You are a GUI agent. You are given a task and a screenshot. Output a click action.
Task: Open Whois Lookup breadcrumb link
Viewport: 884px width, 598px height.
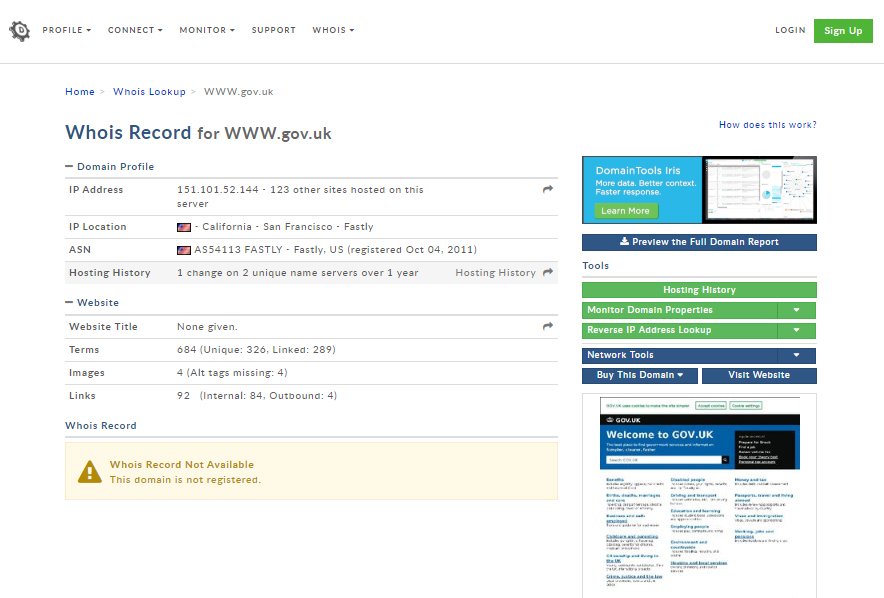149,91
